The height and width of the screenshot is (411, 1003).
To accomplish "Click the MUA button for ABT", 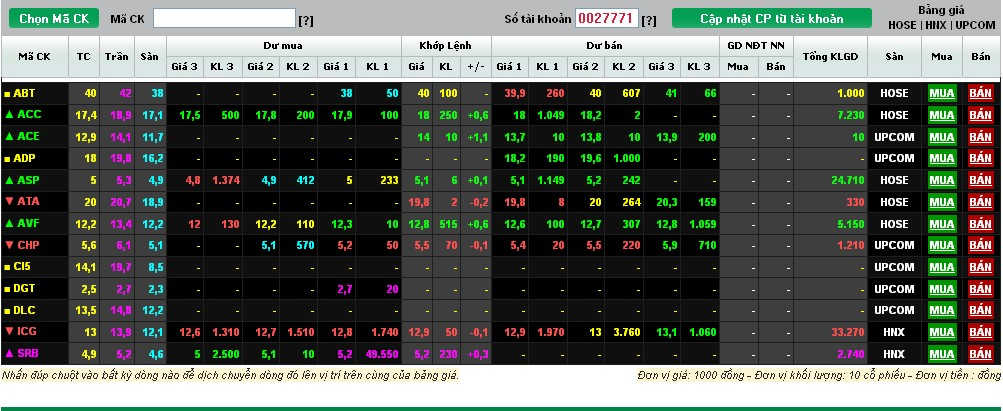I will (941, 93).
